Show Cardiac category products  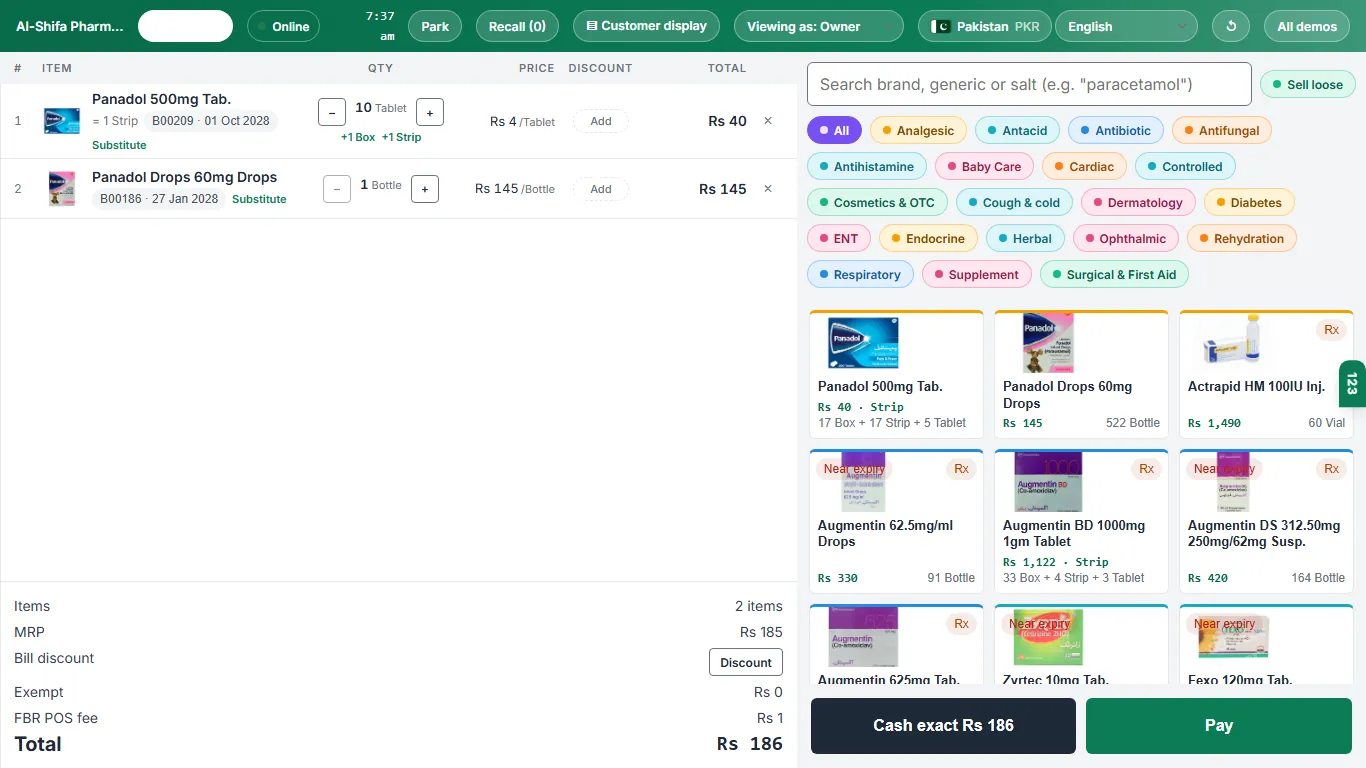(1084, 166)
